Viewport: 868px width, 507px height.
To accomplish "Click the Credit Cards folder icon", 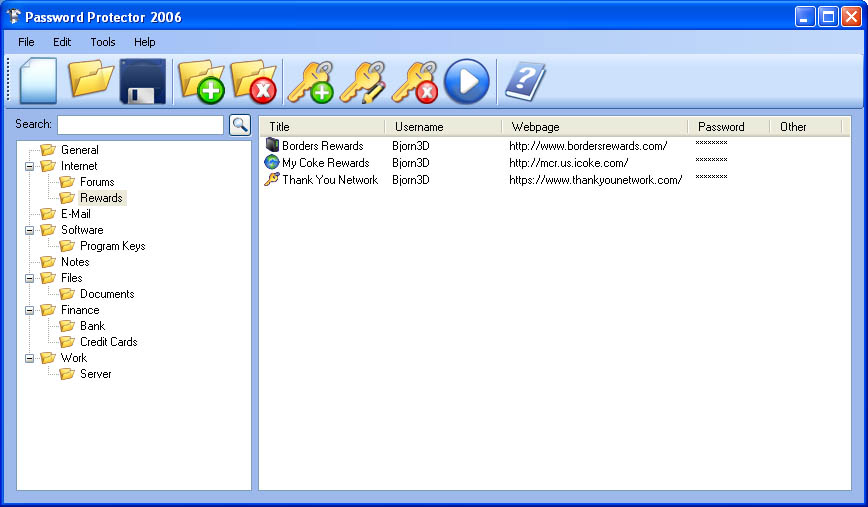I will tap(67, 342).
